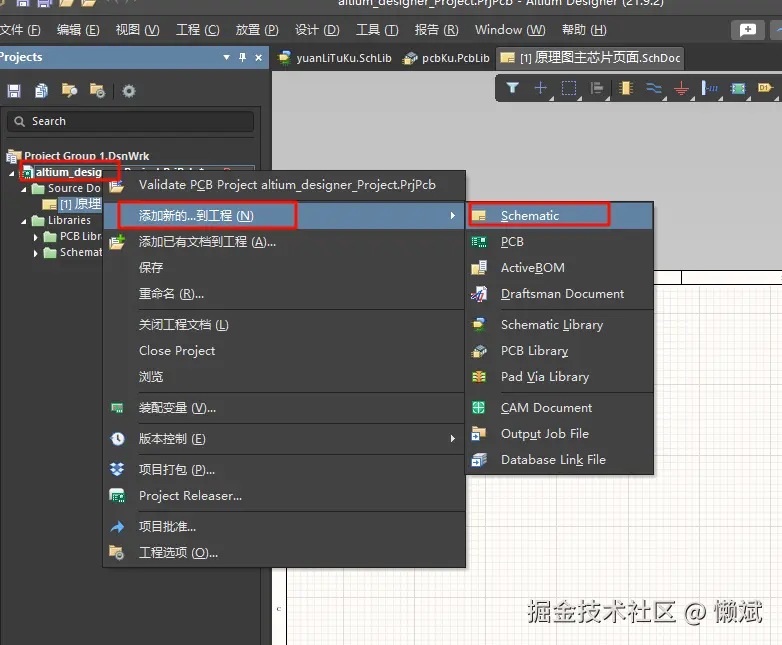
Task: Click Validate PCB Project menu entry
Action: (285, 185)
